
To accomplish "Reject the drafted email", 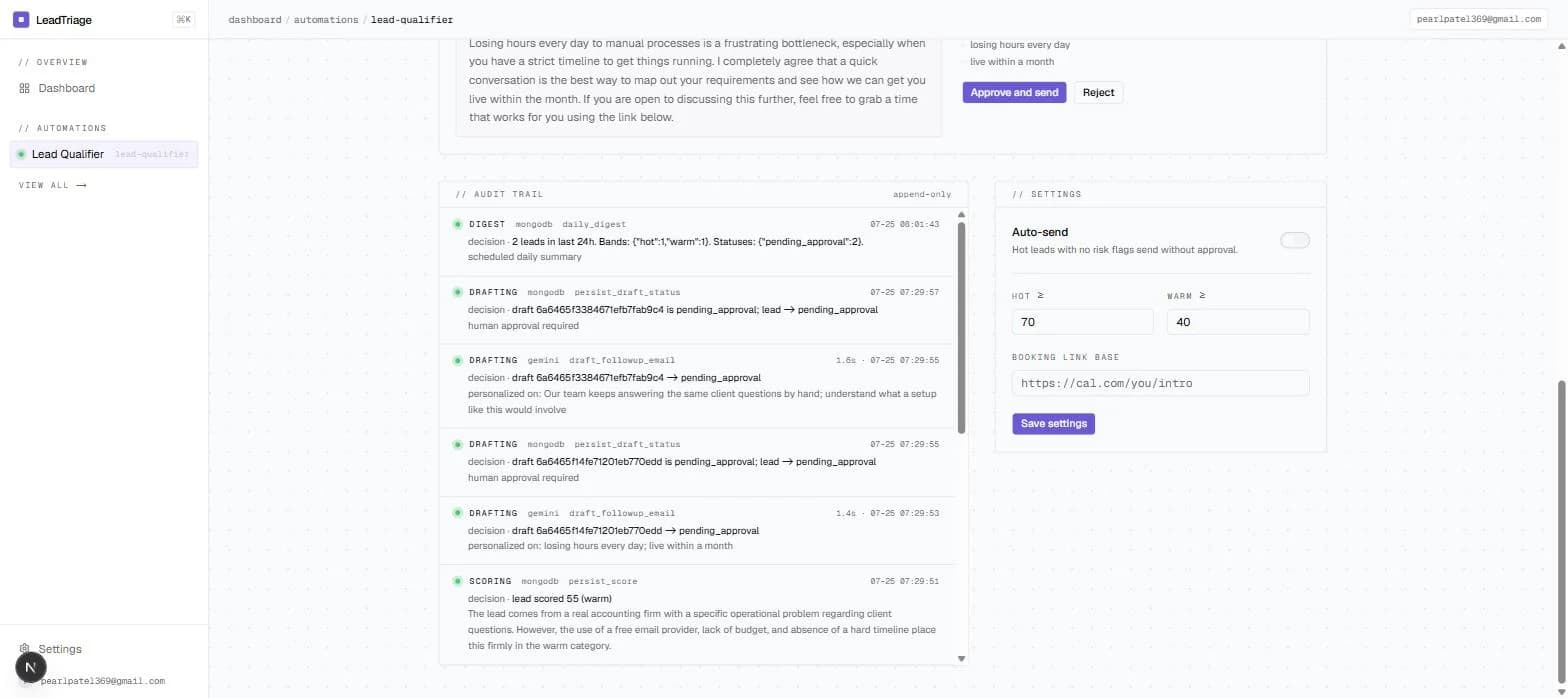I will (x=1098, y=92).
